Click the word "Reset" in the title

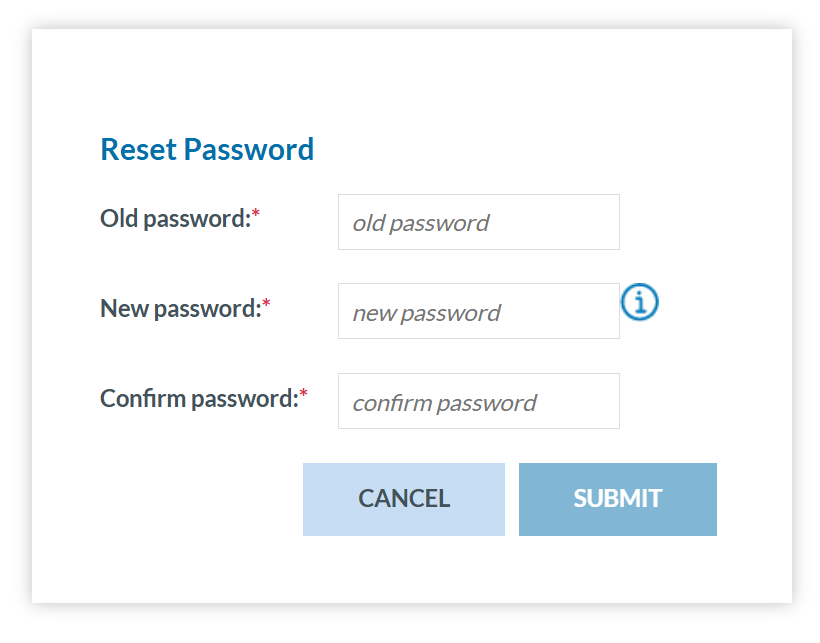tap(138, 150)
